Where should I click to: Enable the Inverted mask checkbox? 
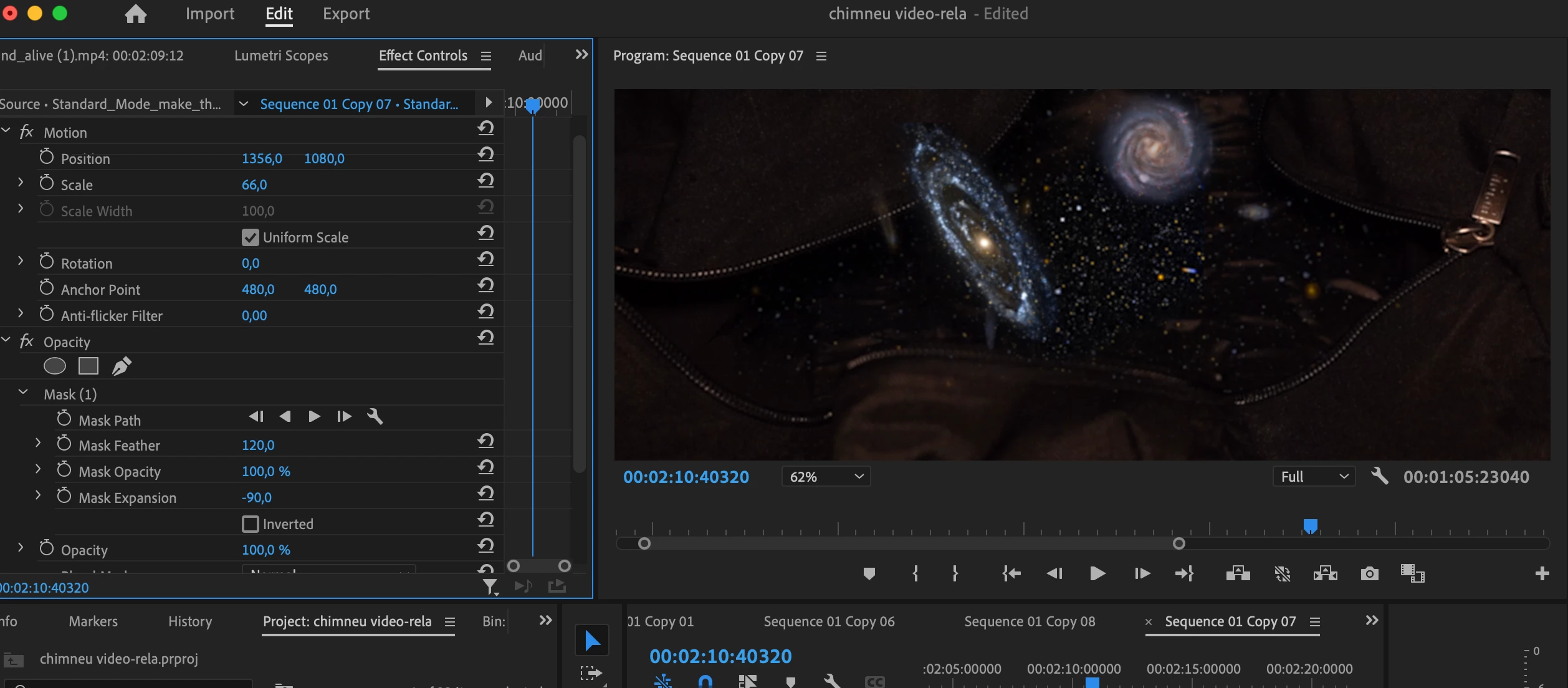(x=251, y=524)
